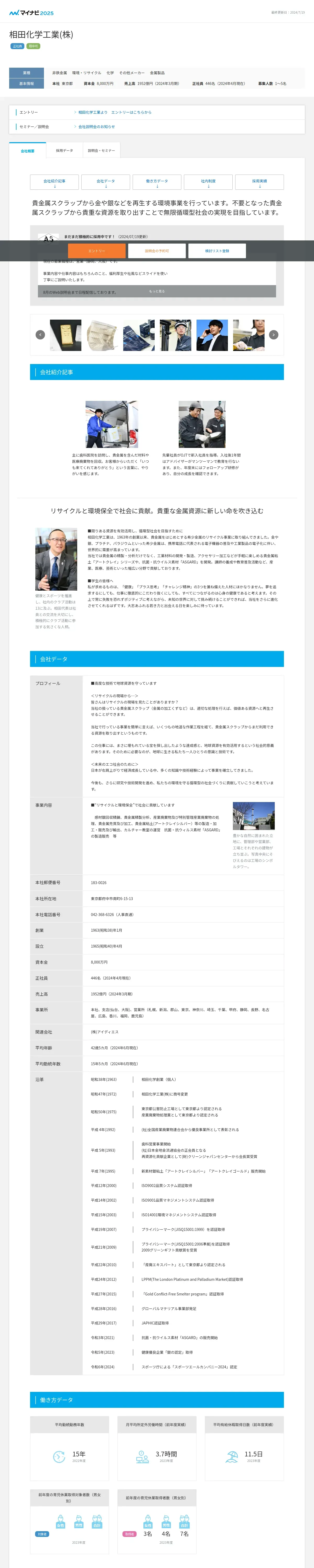Click the carousel previous arrow
The image size is (314, 1568).
point(40,335)
